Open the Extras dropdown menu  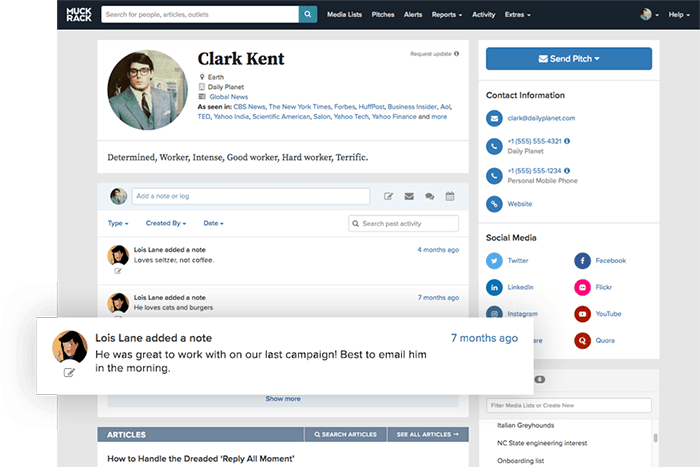[518, 14]
